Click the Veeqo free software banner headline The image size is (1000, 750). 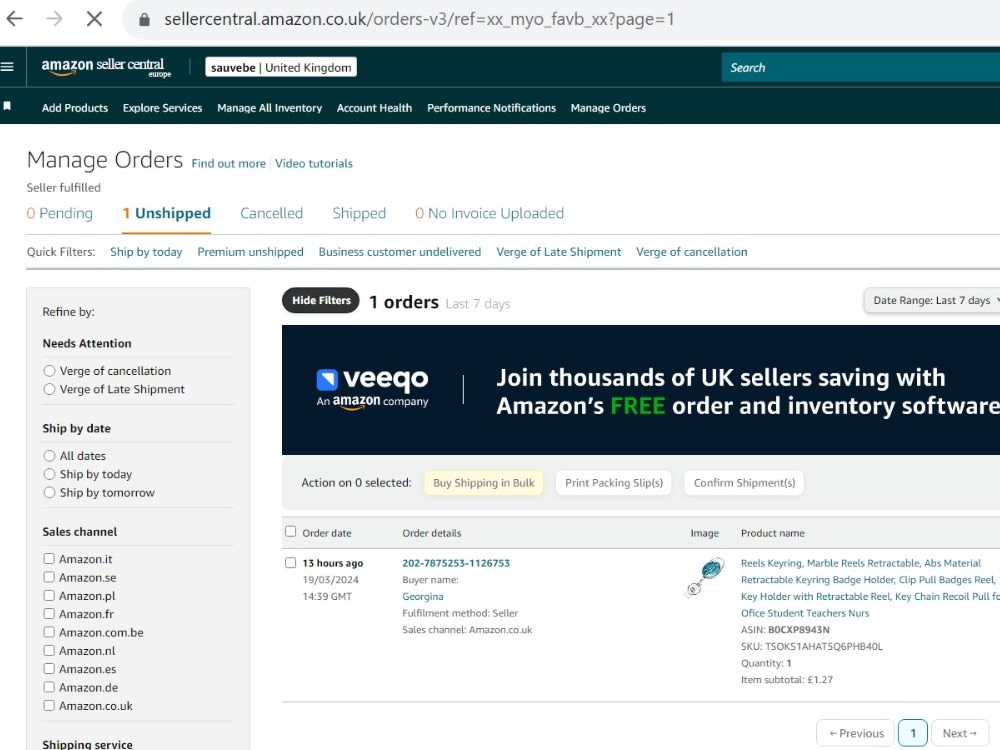coord(748,392)
